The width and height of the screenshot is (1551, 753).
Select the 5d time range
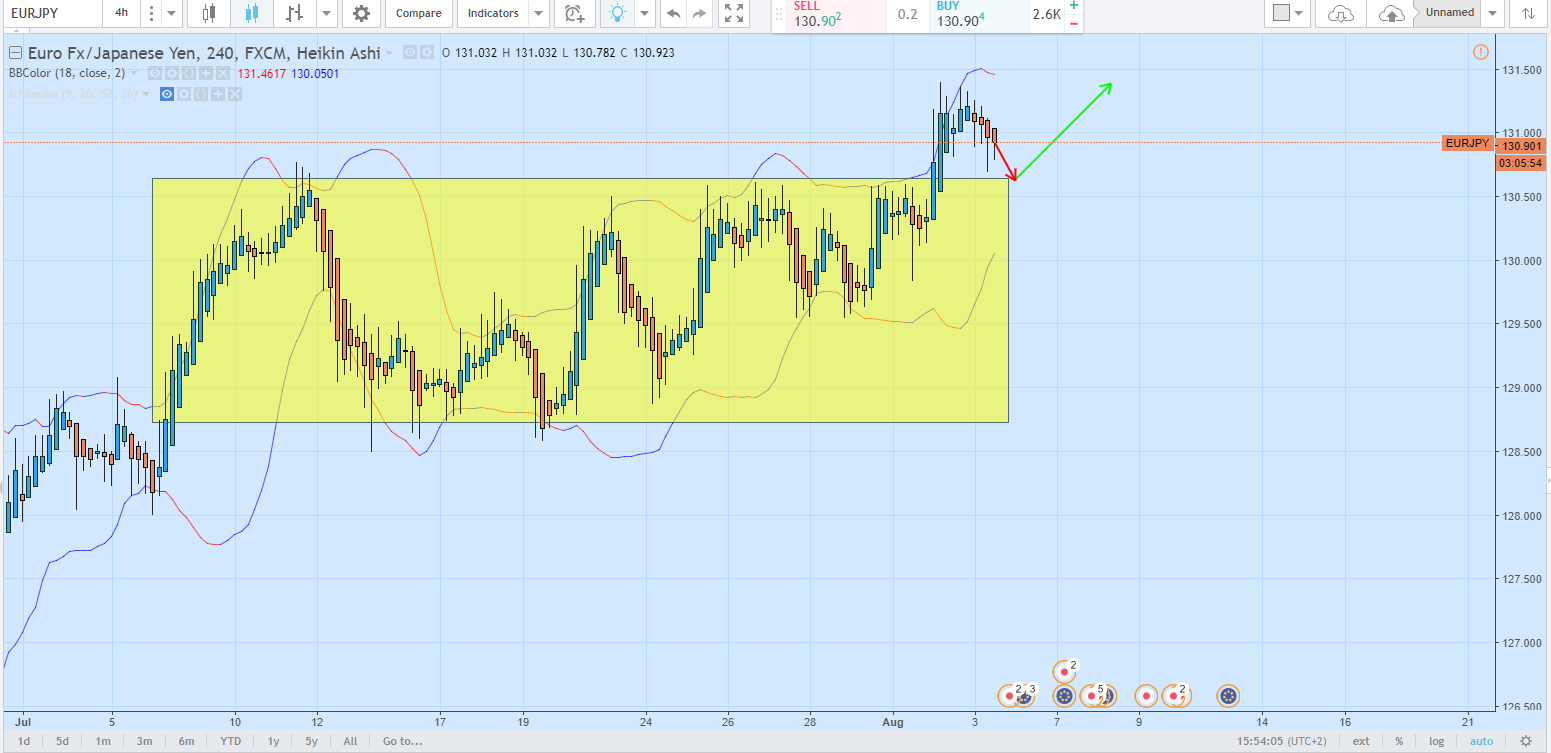[62, 741]
